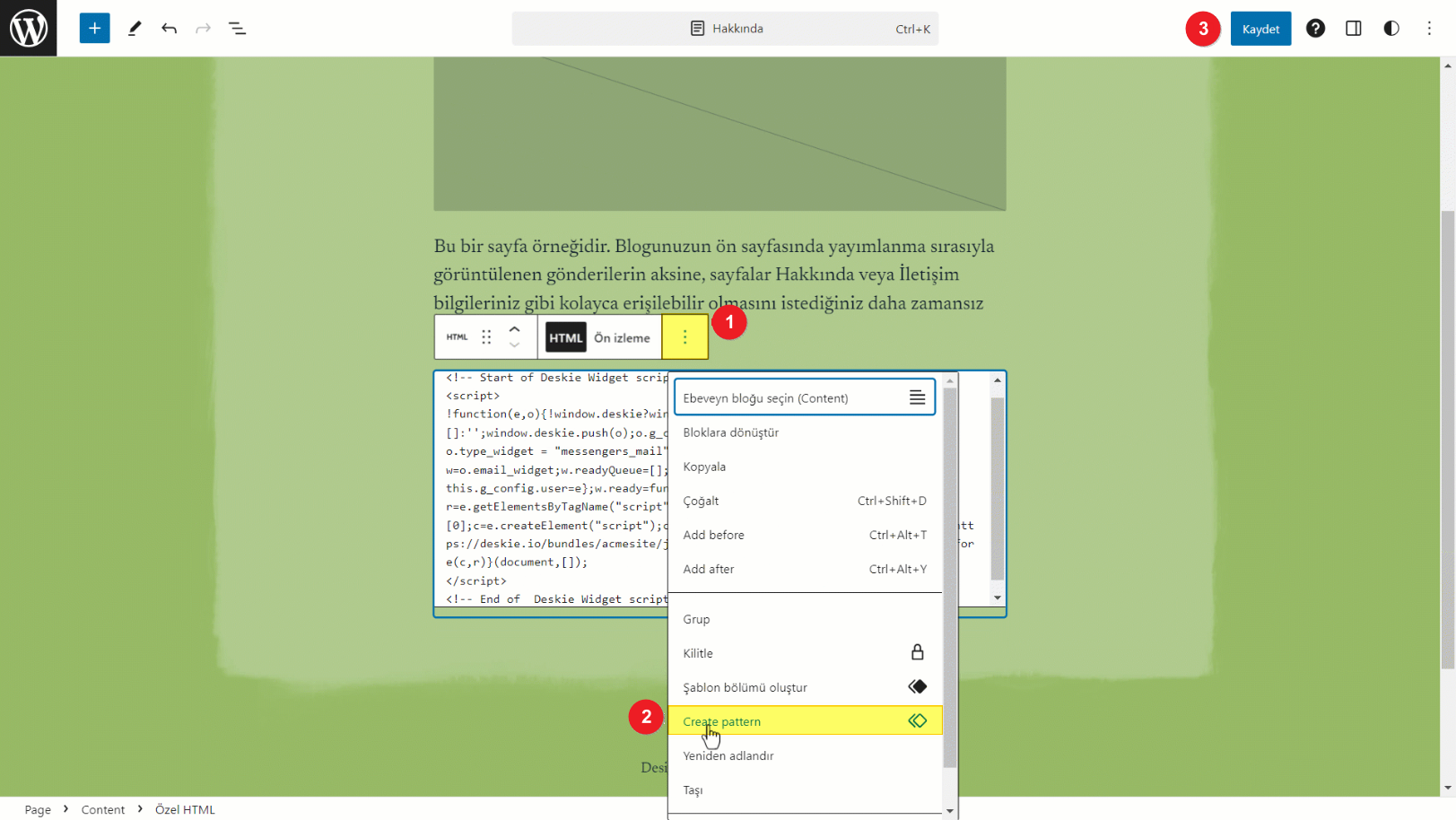This screenshot has width=1456, height=820.
Task: Click the page scroll up arrow
Action: [1448, 65]
